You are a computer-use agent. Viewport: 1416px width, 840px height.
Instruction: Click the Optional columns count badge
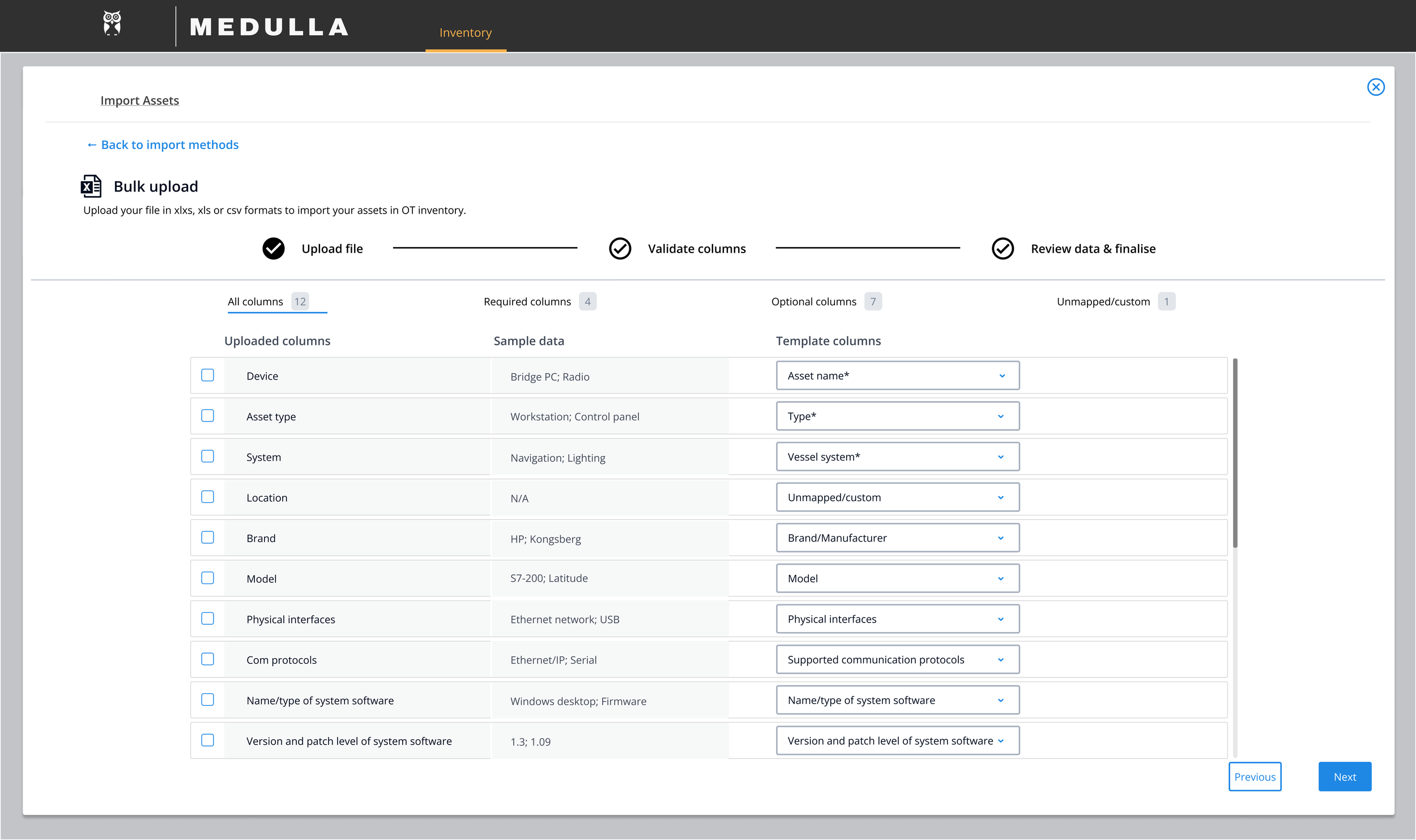coord(873,301)
